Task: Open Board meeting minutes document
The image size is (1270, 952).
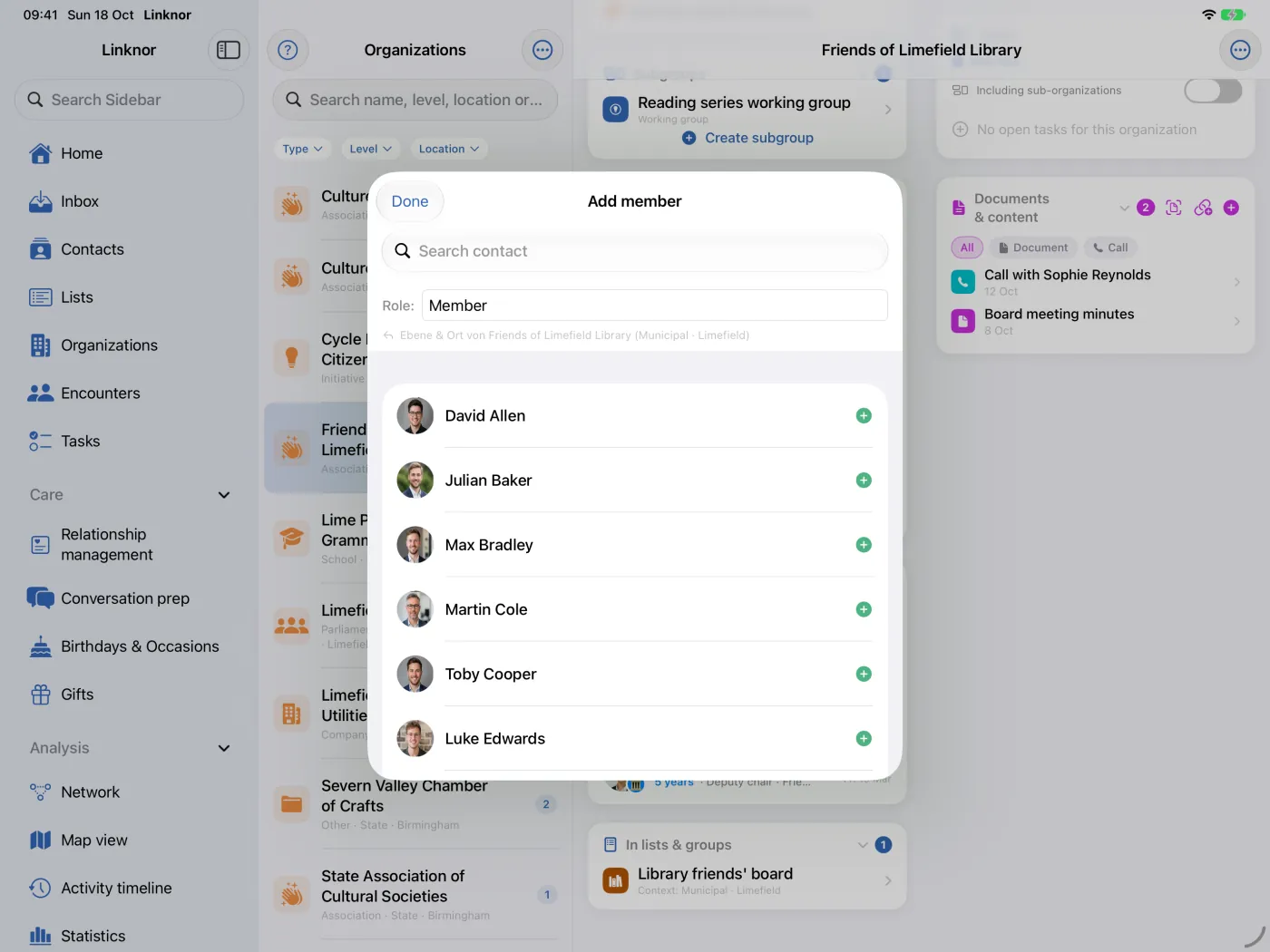Action: coord(1096,322)
